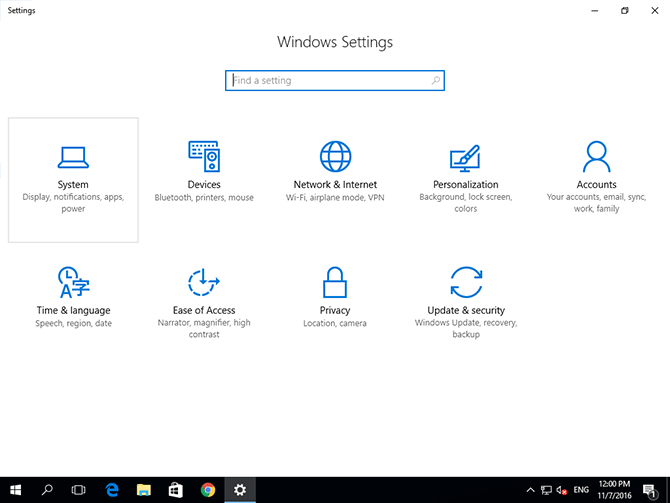Click the Network & Internet label
This screenshot has height=503, width=670.
pyautogui.click(x=335, y=185)
